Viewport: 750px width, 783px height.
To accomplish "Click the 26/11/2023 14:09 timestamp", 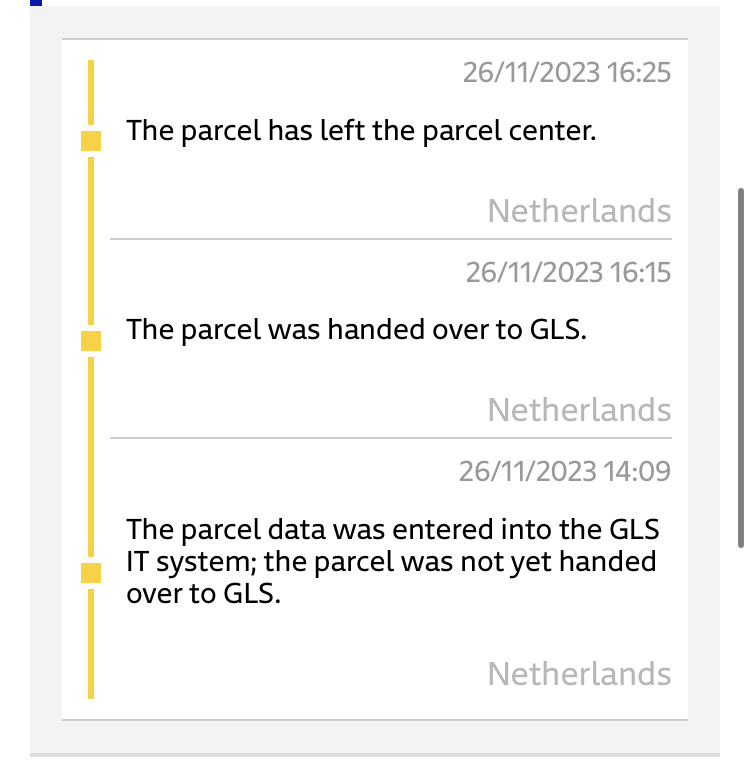I will click(x=564, y=470).
